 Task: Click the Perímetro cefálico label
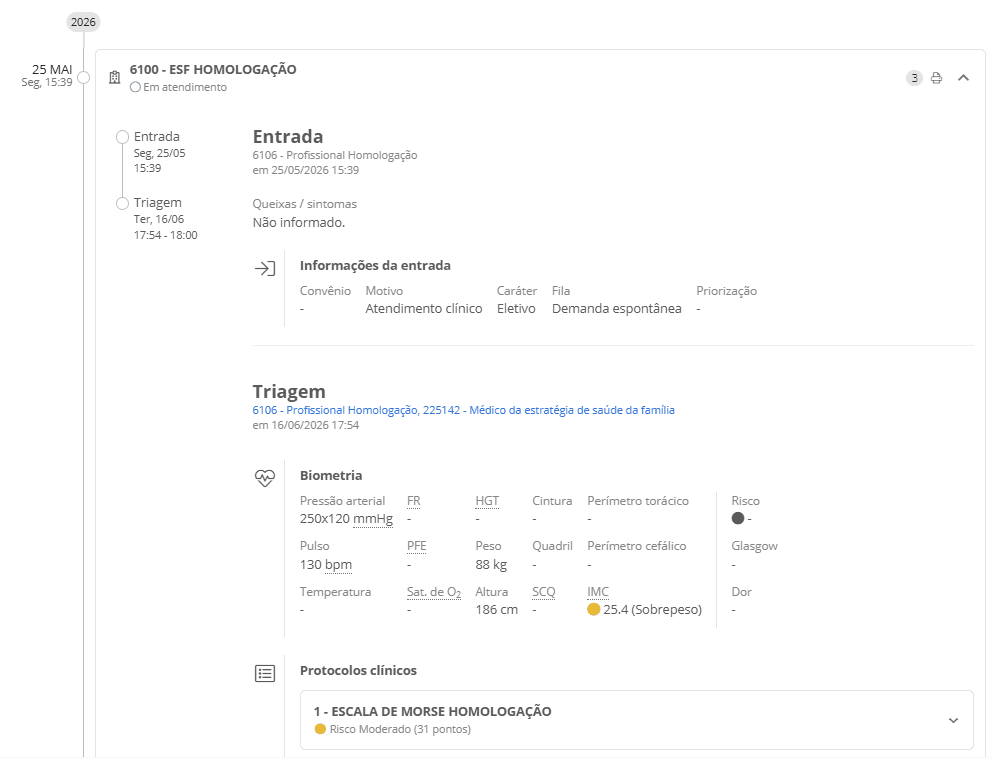click(636, 546)
